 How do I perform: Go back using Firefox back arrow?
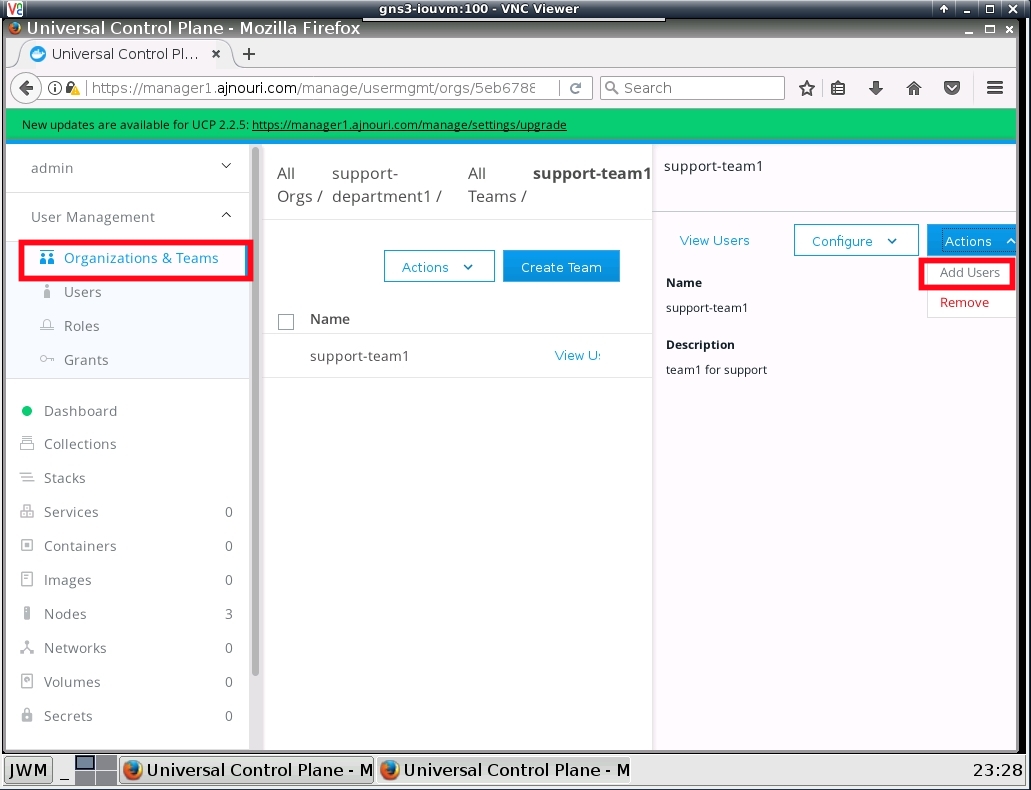point(26,87)
